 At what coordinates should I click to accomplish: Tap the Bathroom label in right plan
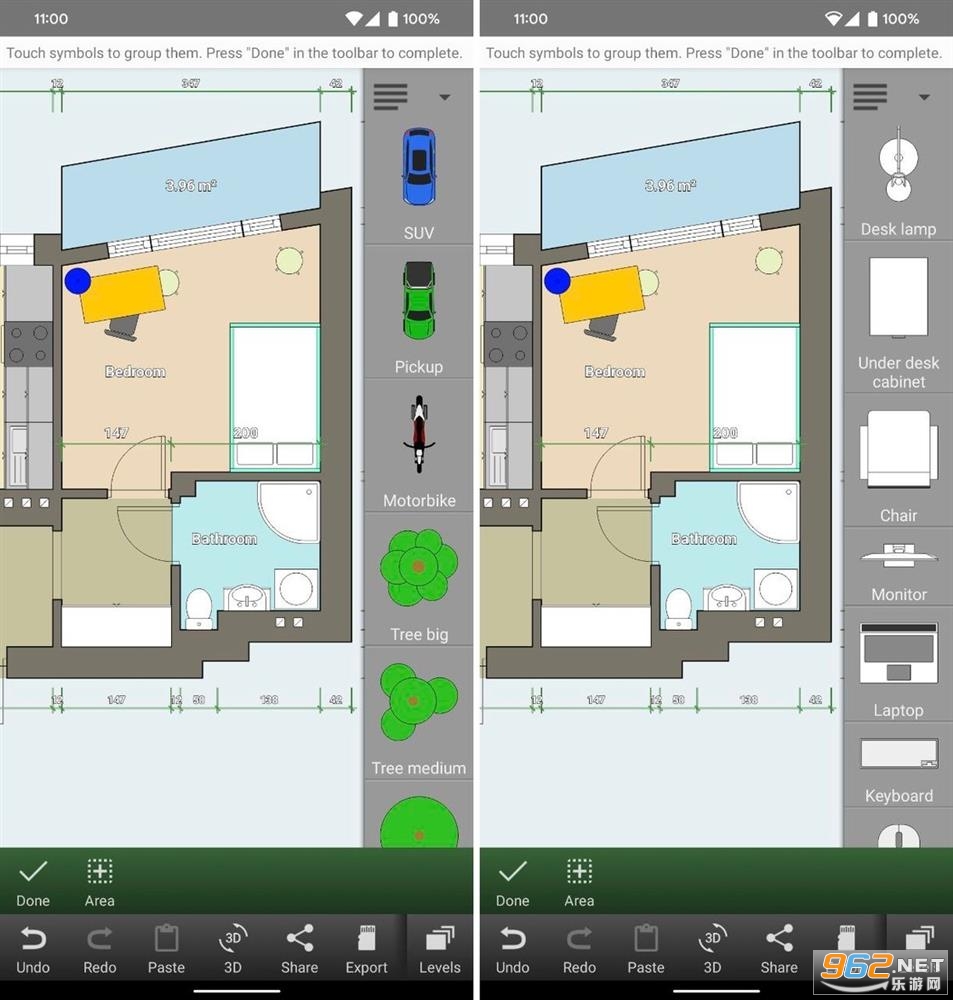pyautogui.click(x=704, y=539)
